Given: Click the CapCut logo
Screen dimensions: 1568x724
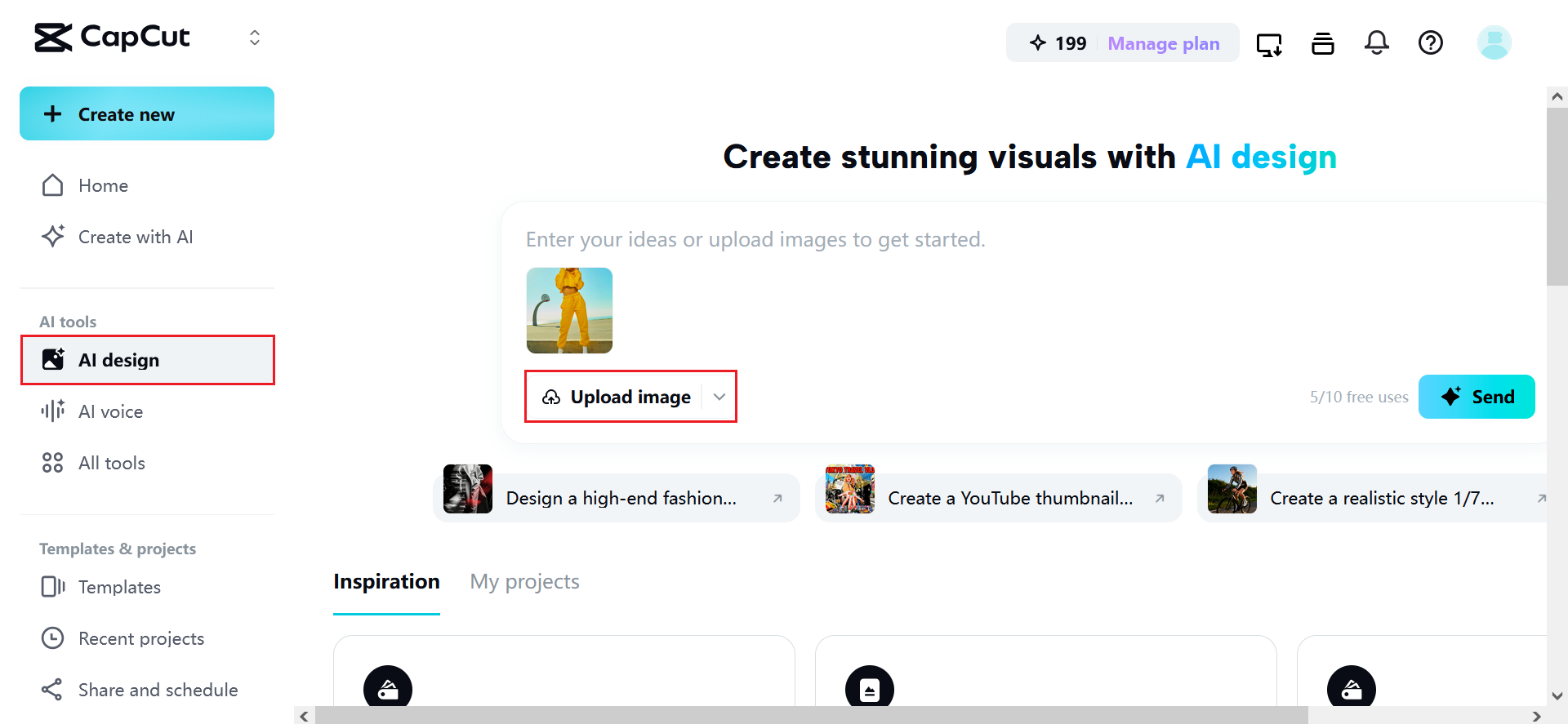Looking at the screenshot, I should [112, 38].
